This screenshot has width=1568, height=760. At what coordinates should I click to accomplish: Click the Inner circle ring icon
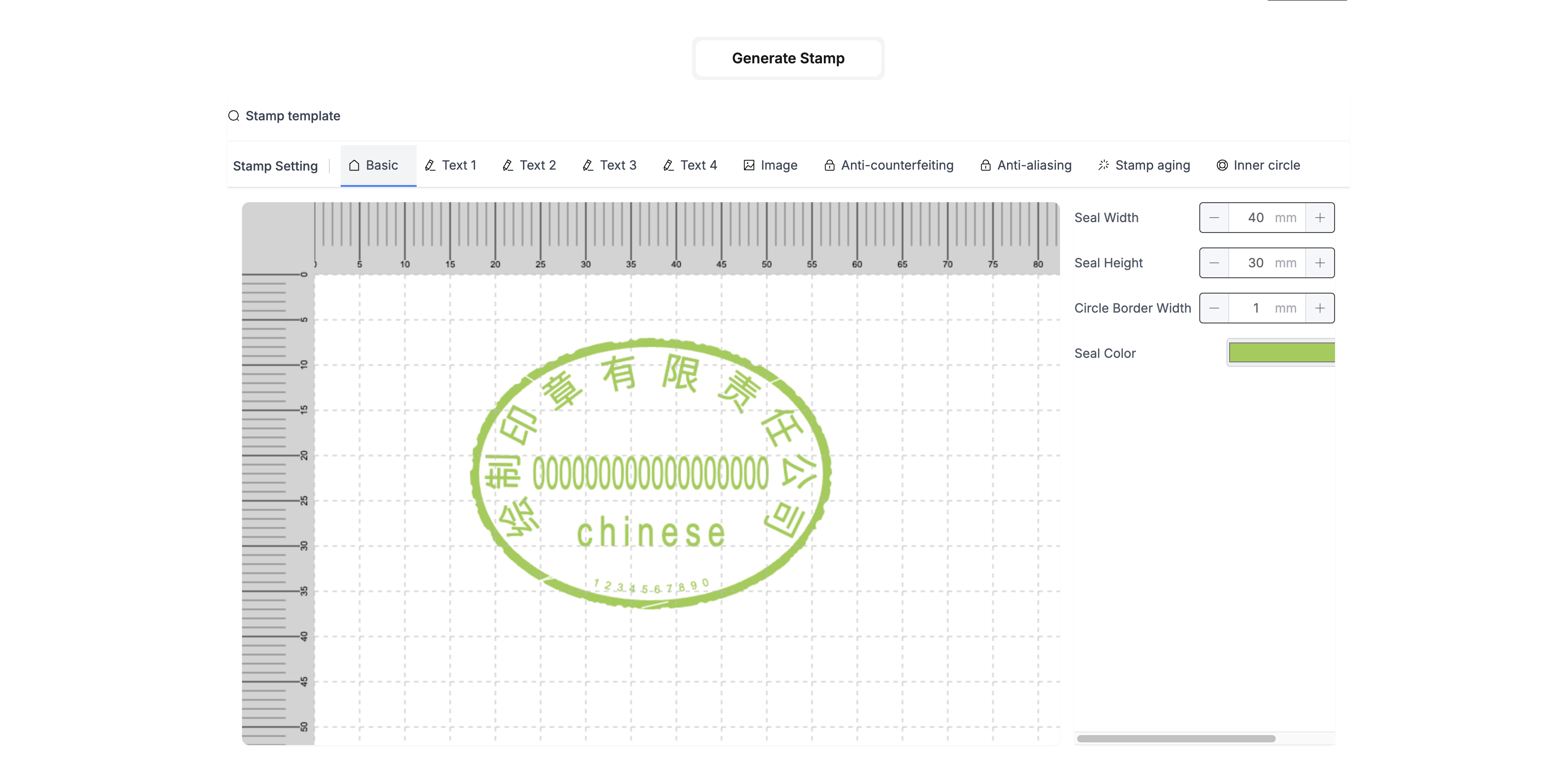pyautogui.click(x=1221, y=166)
